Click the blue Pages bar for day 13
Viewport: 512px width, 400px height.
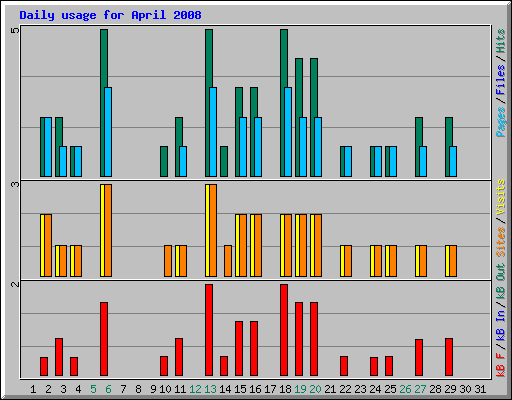pos(213,132)
